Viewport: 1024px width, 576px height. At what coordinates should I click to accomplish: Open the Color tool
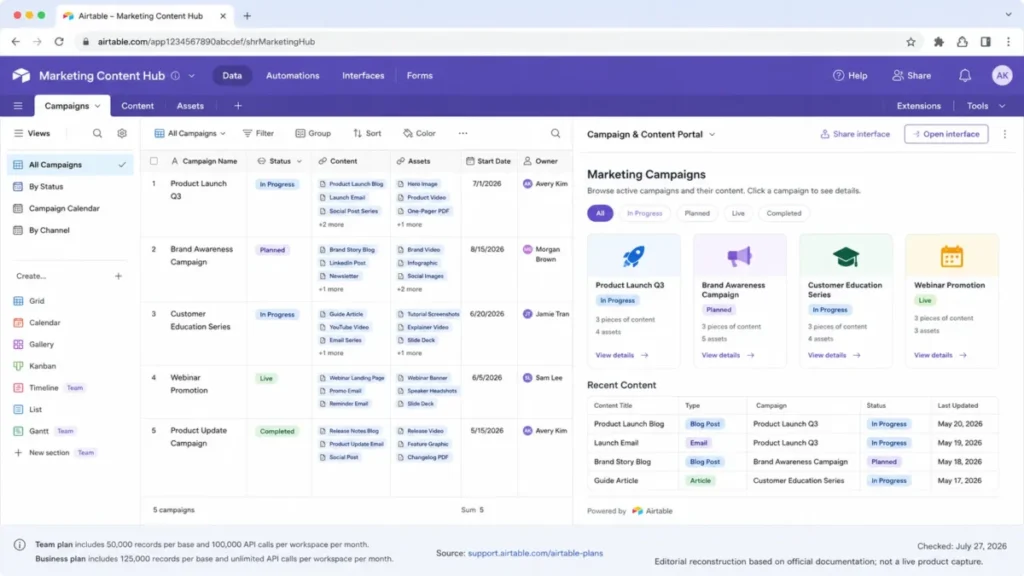pyautogui.click(x=419, y=133)
